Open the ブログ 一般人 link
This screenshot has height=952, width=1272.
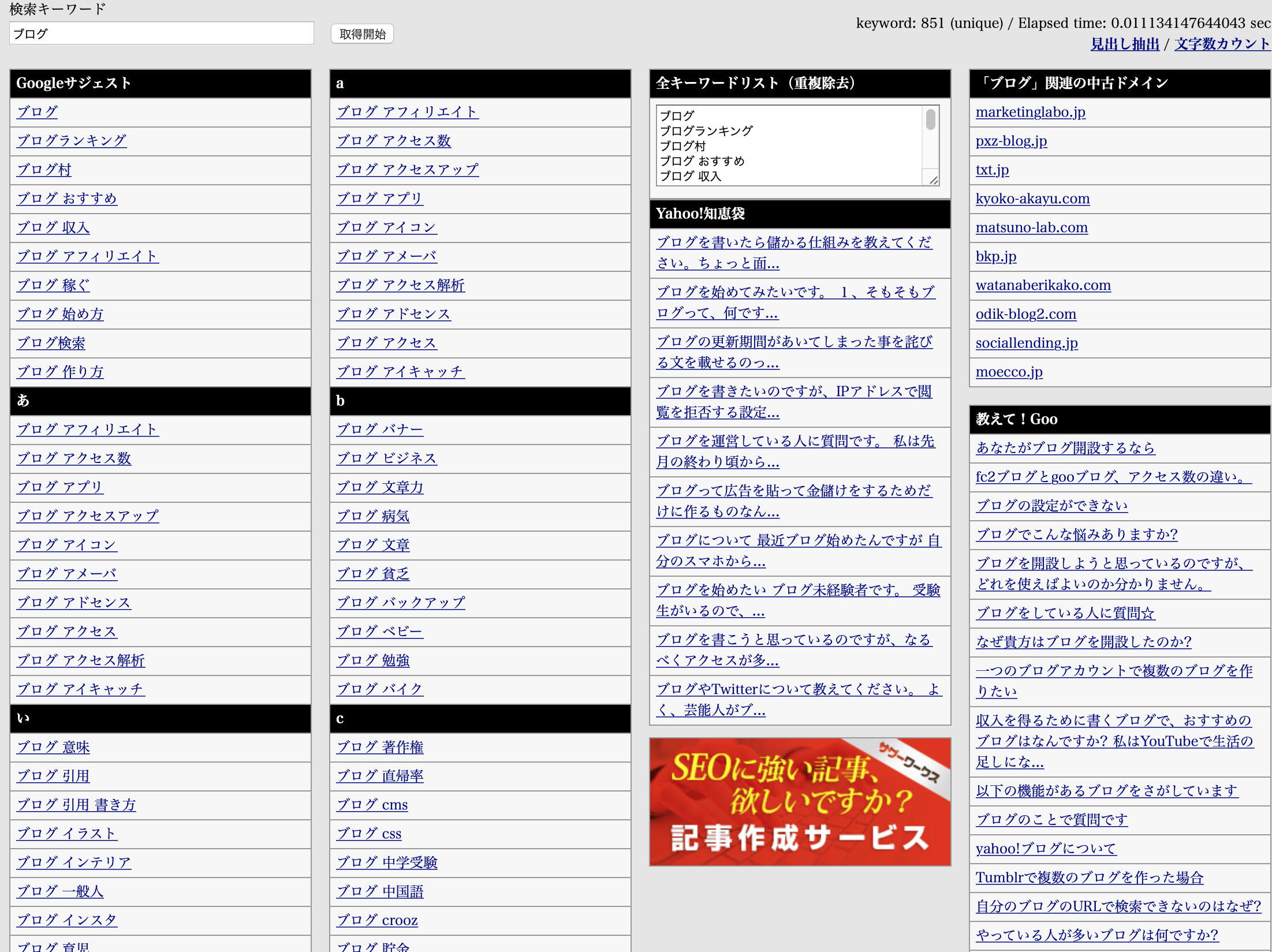(60, 891)
